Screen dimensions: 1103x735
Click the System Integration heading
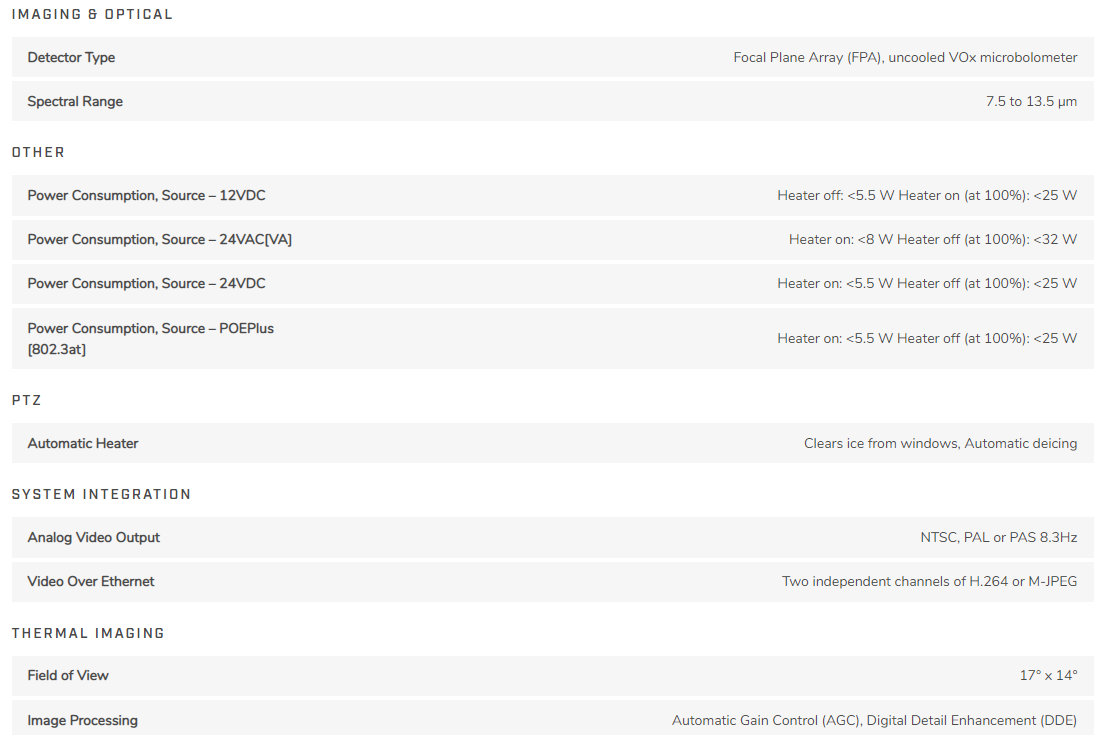pyautogui.click(x=101, y=494)
